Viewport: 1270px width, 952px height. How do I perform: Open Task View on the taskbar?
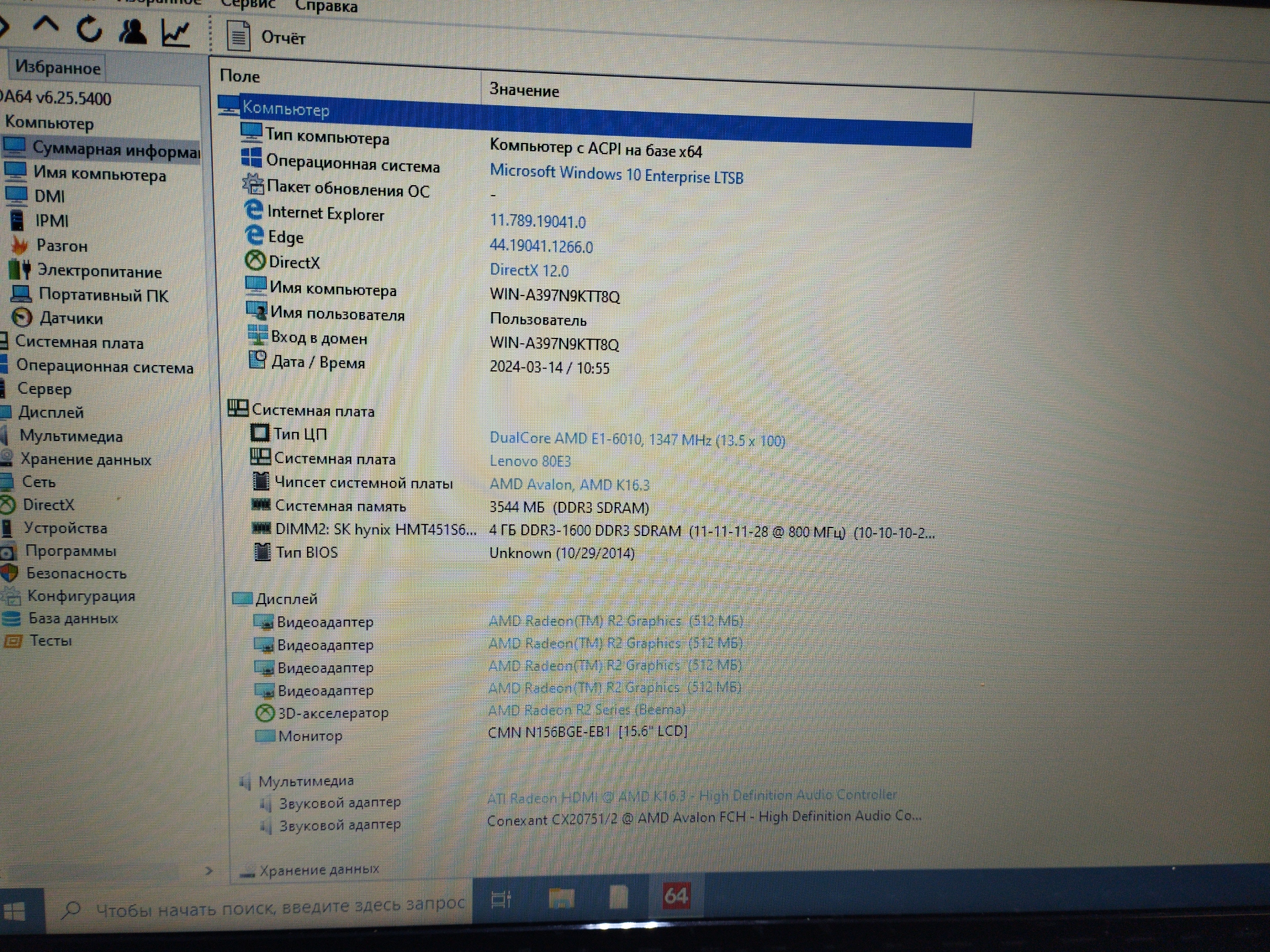(x=501, y=899)
